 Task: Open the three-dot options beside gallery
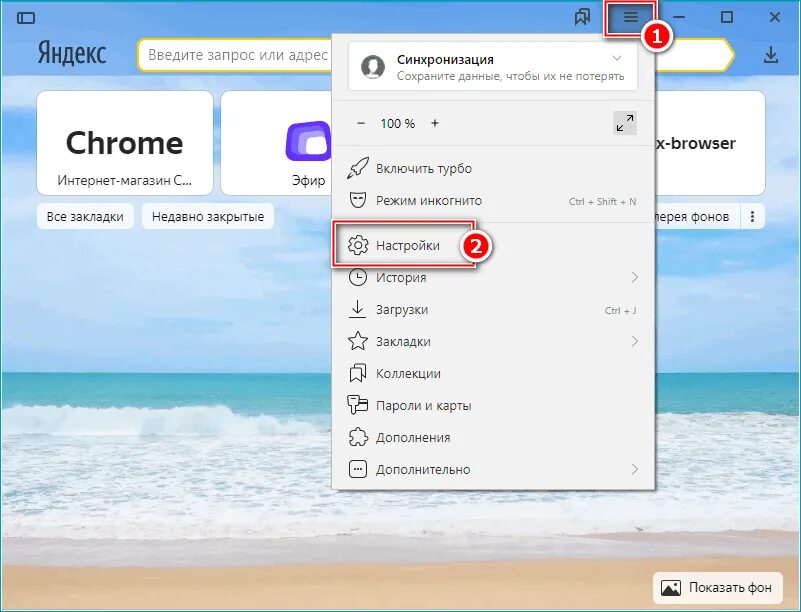click(752, 217)
